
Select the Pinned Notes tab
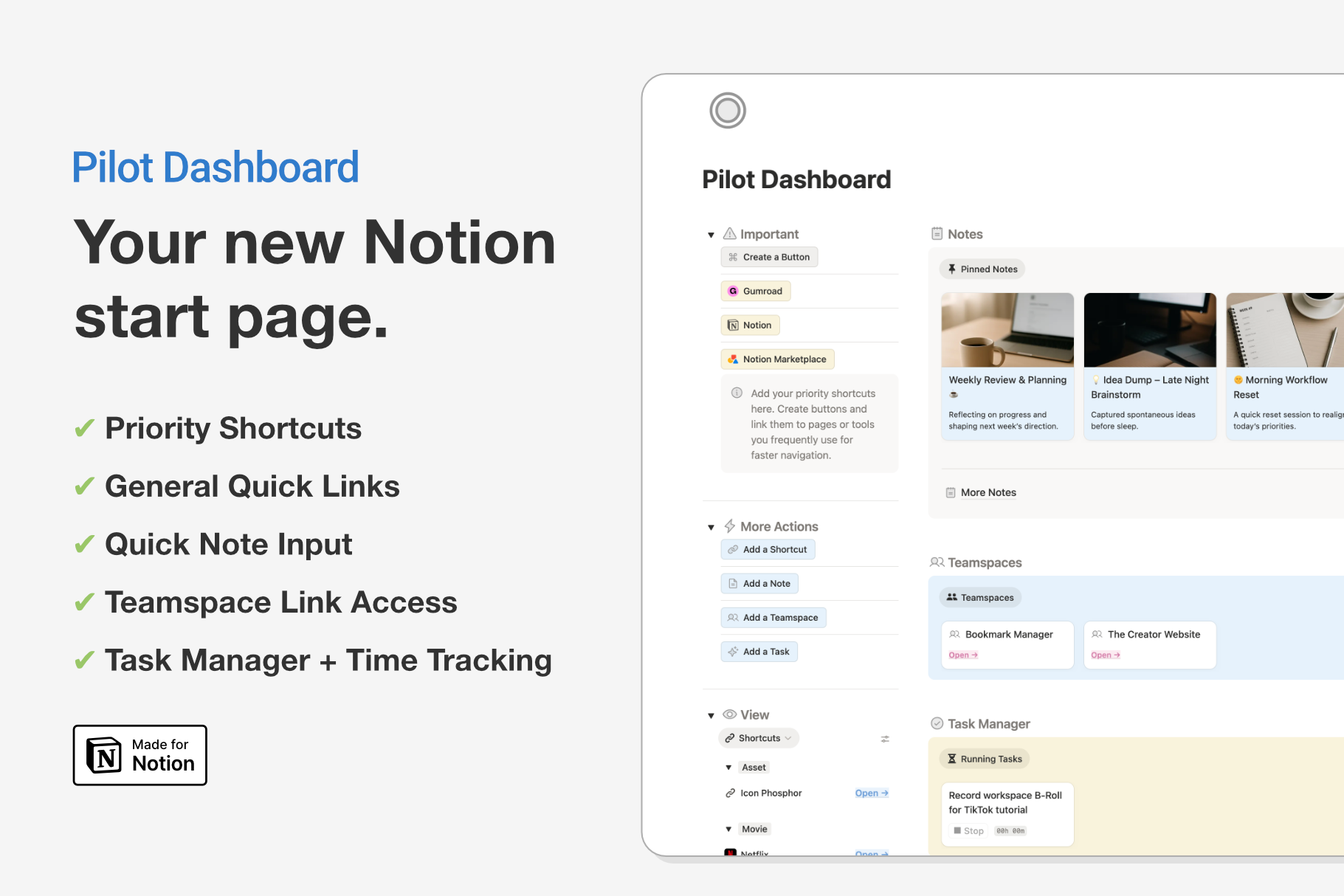pos(982,269)
